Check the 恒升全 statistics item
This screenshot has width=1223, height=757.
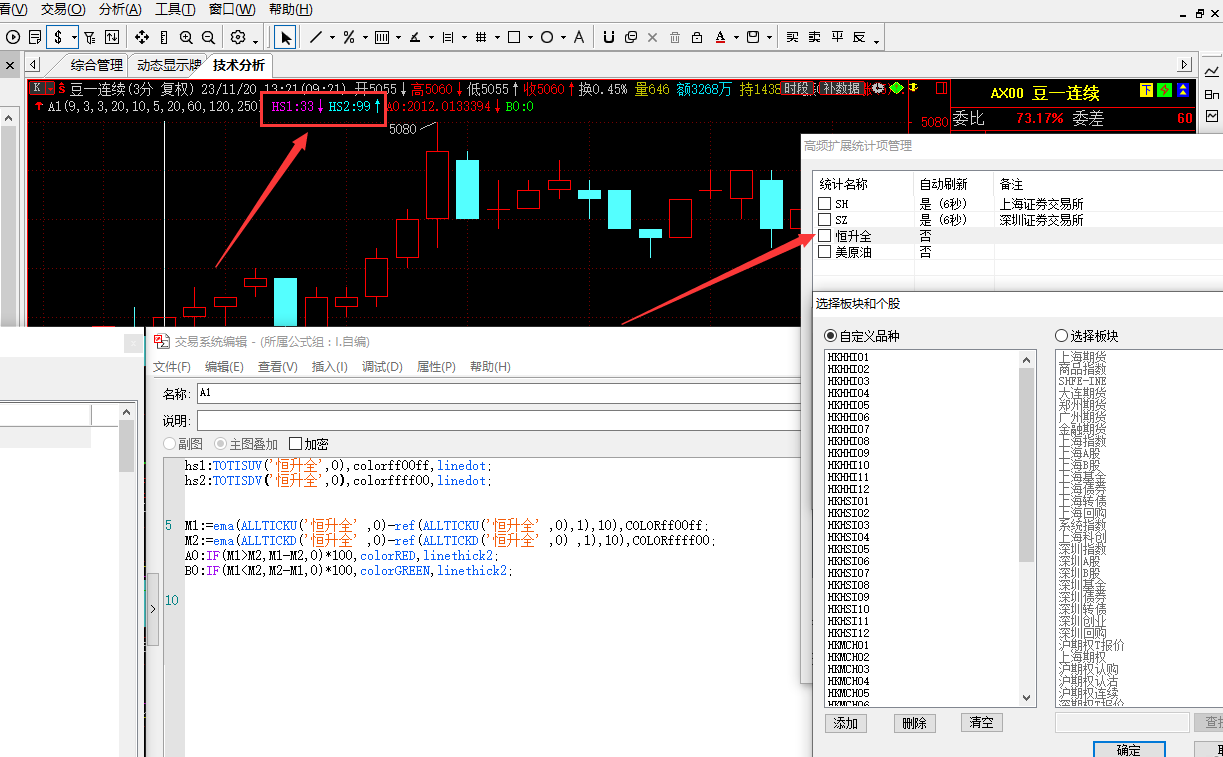[824, 236]
